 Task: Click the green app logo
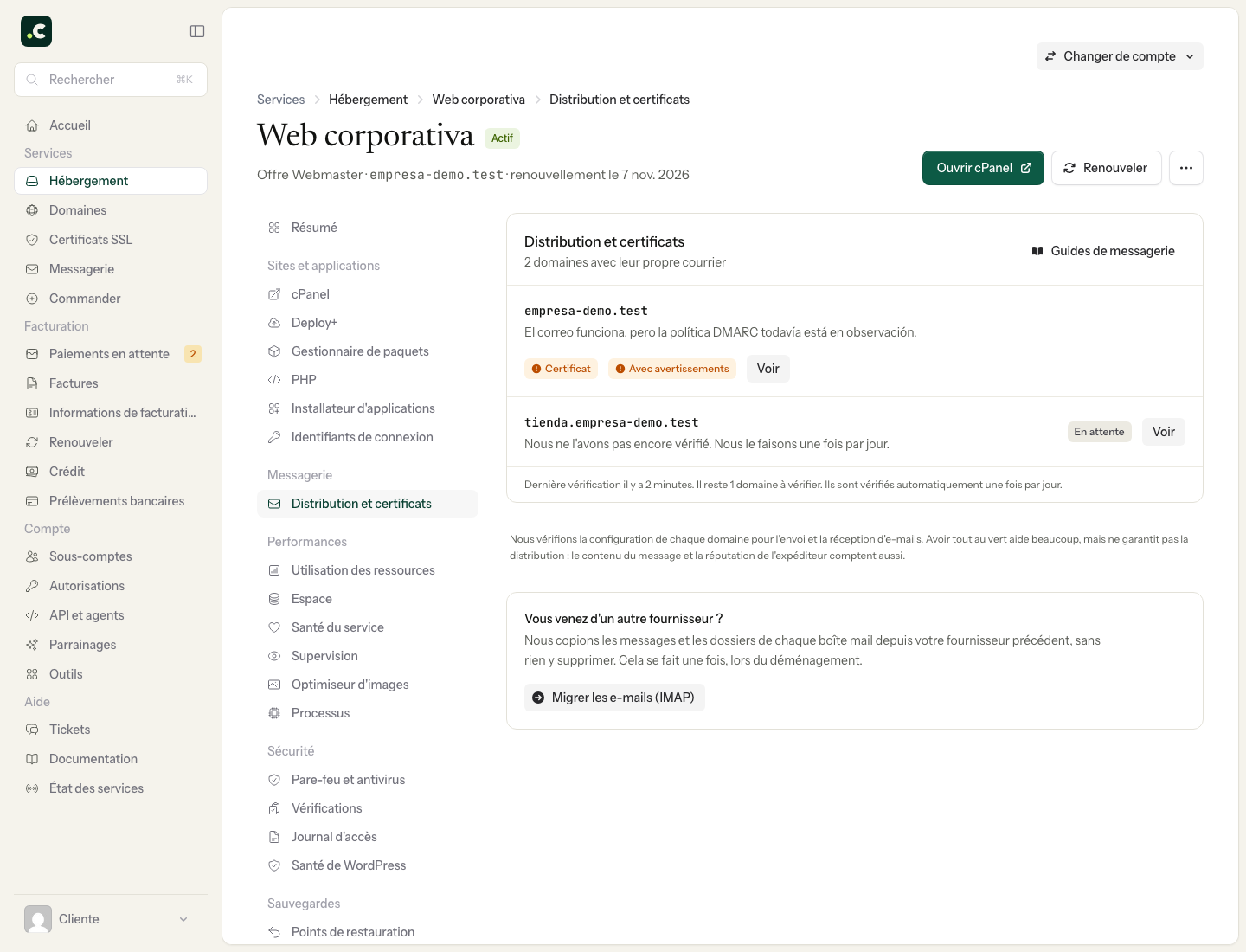click(x=36, y=31)
